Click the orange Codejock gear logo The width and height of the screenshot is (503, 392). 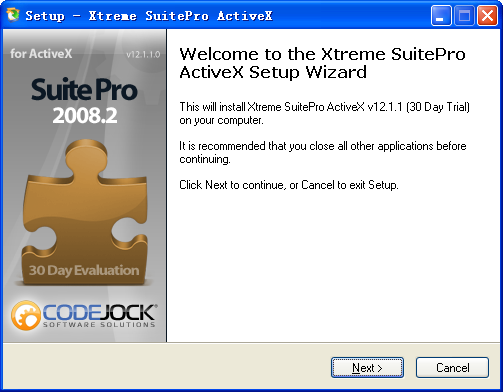[x=26, y=315]
